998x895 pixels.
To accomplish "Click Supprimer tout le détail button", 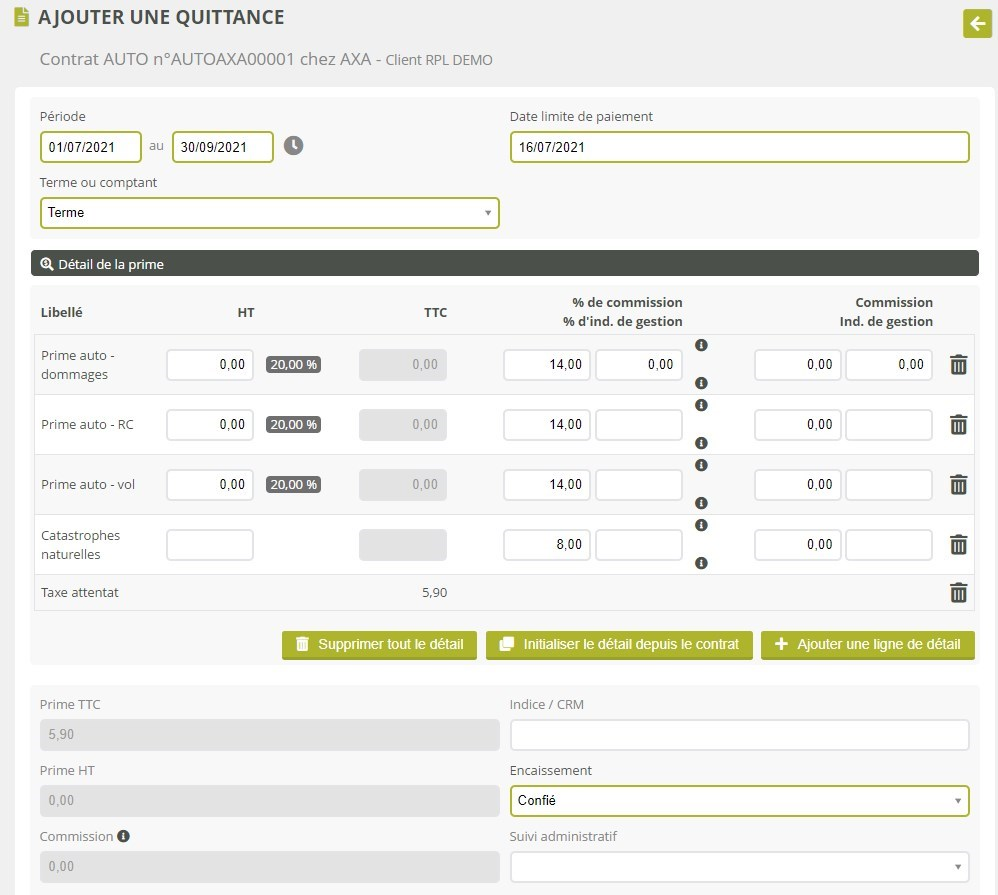I will point(380,645).
